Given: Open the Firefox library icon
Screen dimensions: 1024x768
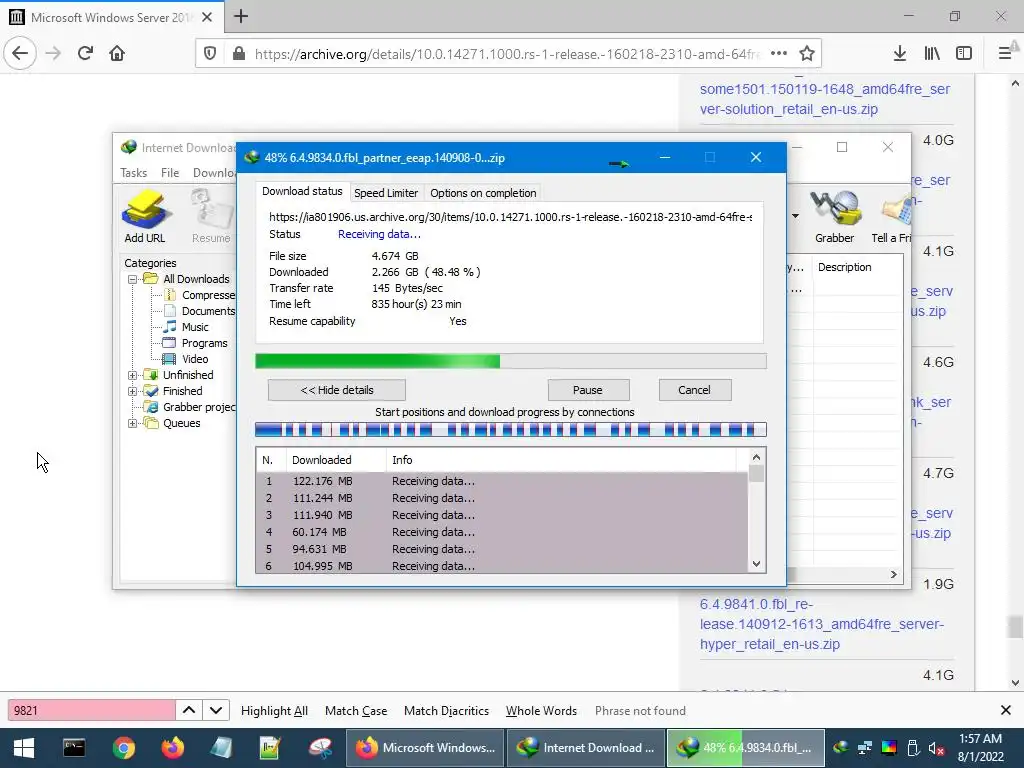Looking at the screenshot, I should 932,54.
